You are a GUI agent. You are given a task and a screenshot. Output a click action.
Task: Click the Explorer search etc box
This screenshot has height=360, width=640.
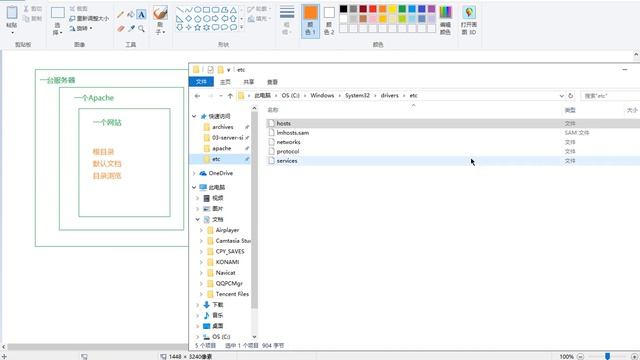[x=610, y=96]
